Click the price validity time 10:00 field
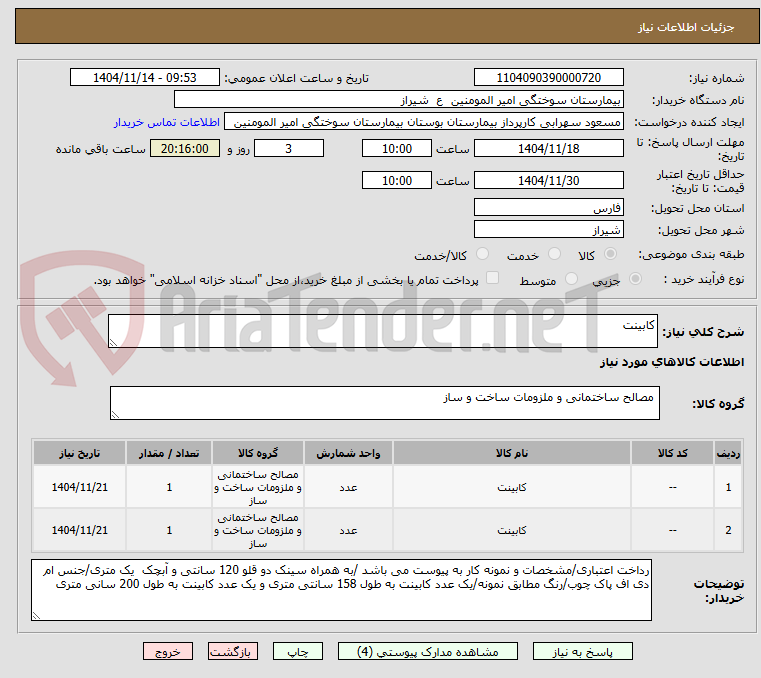 coord(397,181)
